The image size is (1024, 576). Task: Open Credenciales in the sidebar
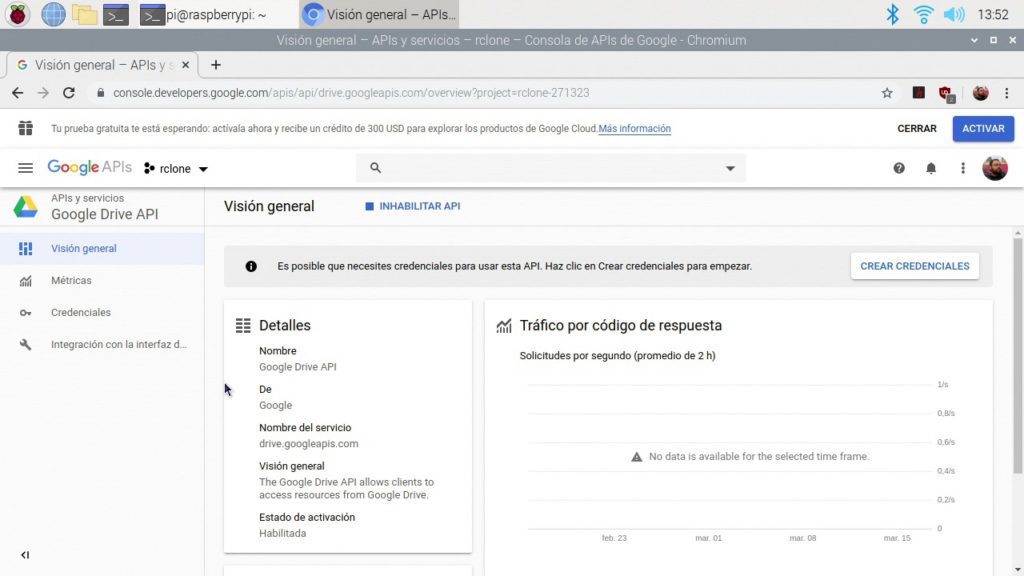[80, 313]
